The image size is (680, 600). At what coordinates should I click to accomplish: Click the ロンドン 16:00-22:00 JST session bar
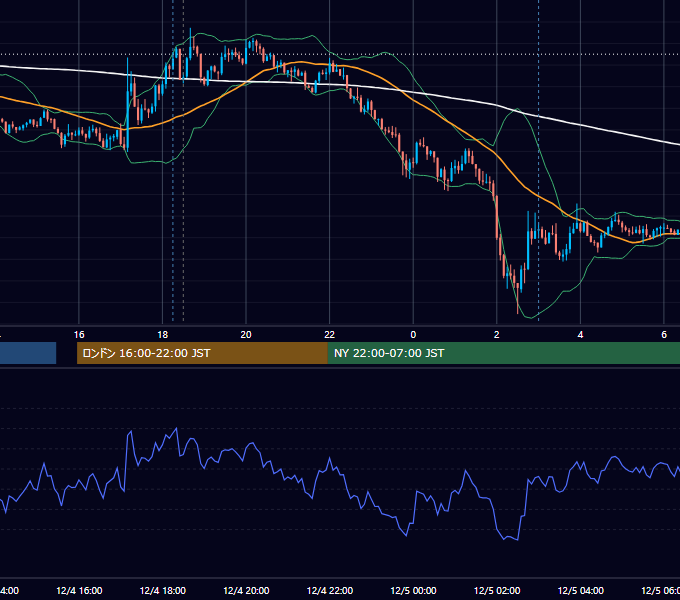(x=202, y=353)
